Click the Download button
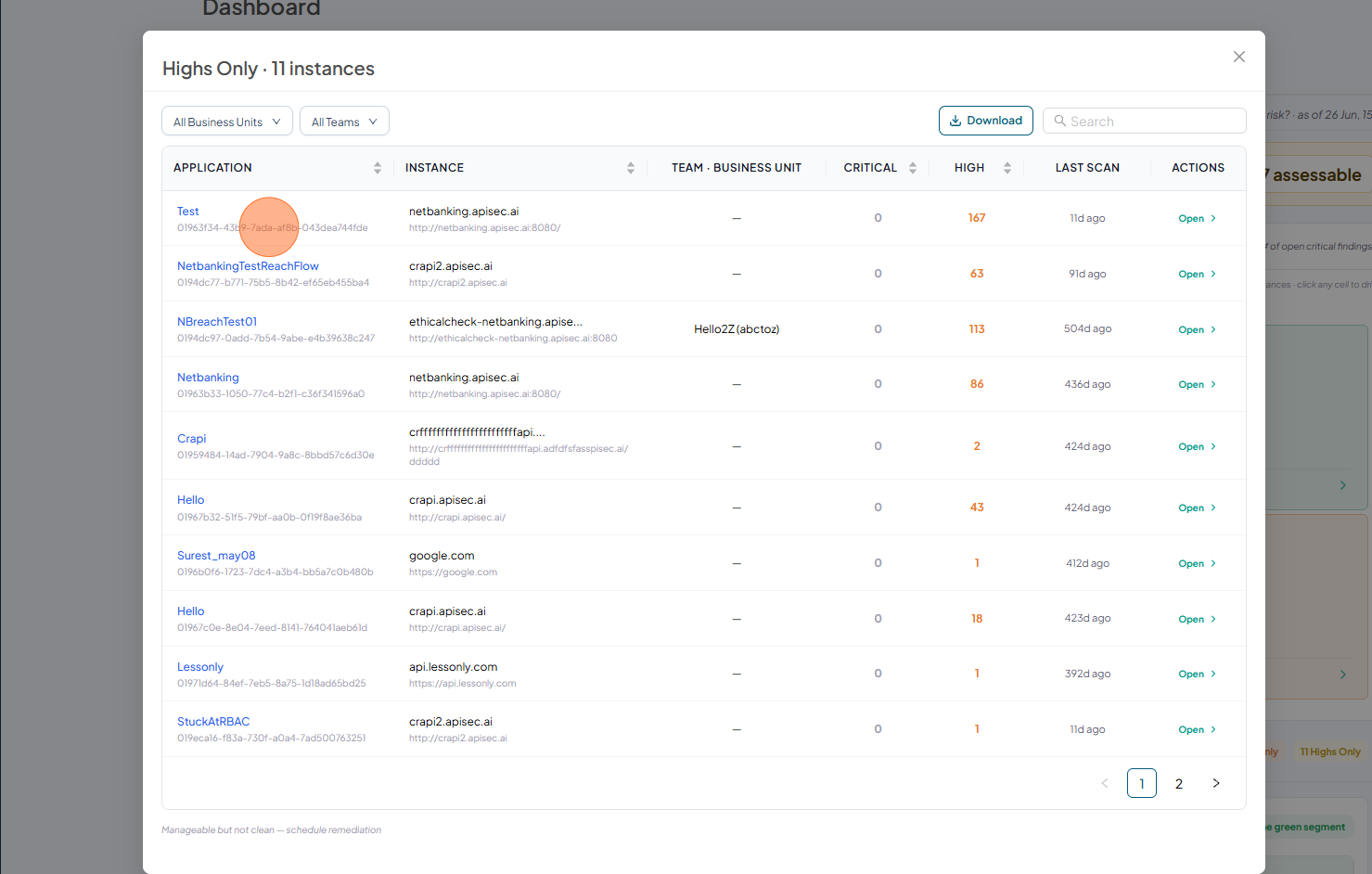The height and width of the screenshot is (874, 1372). [985, 121]
